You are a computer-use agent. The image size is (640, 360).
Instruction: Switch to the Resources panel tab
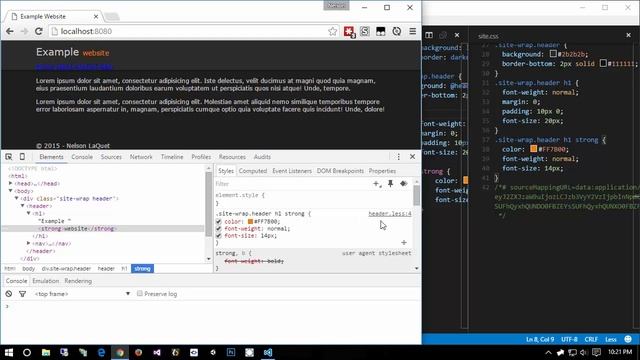tap(232, 157)
